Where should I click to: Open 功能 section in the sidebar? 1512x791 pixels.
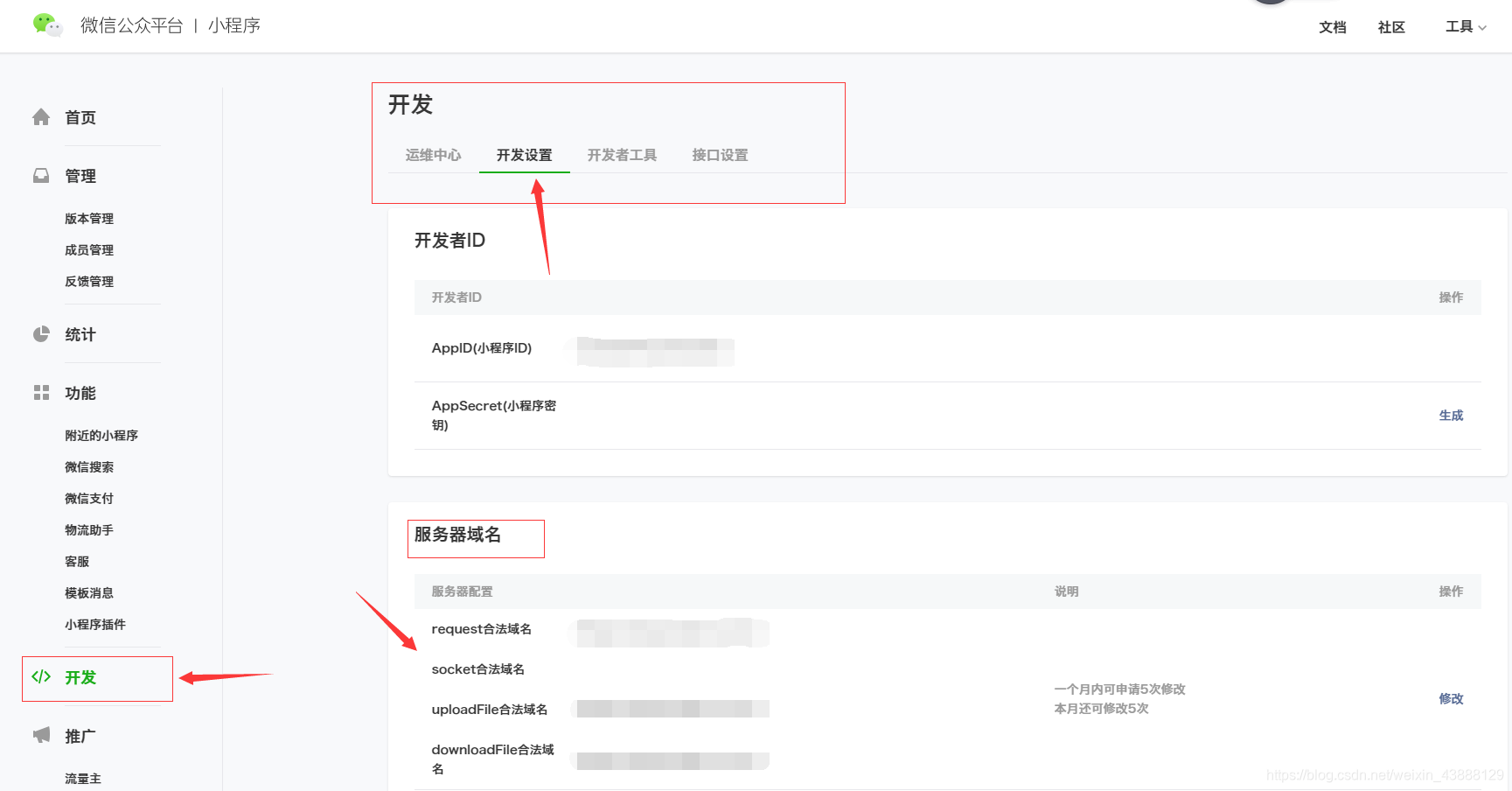tap(80, 393)
